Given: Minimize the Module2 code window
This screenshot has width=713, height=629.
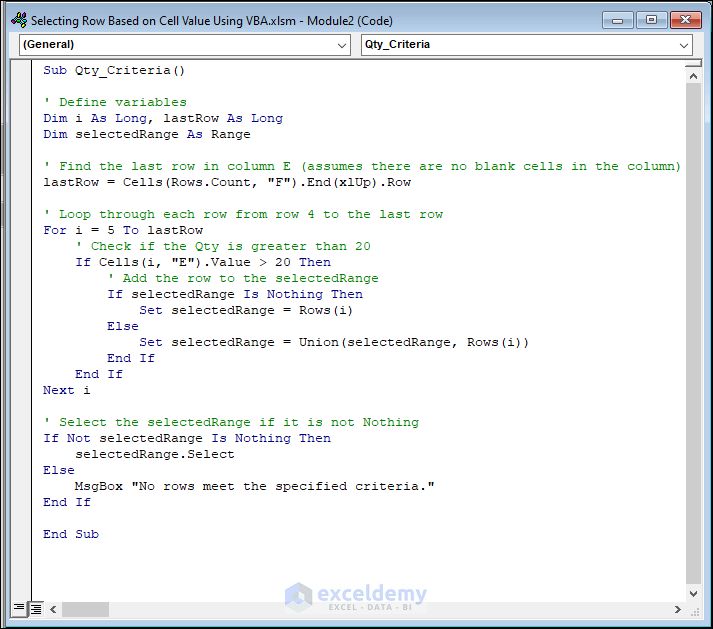Looking at the screenshot, I should click(x=618, y=20).
